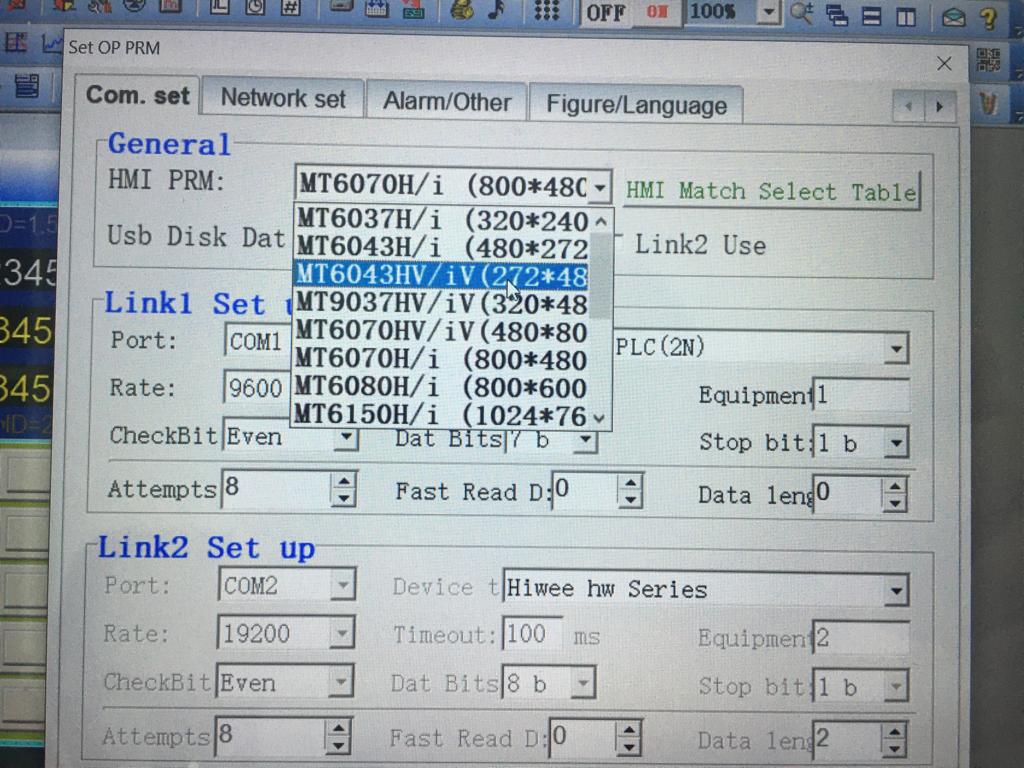Click the Link2 Timeout 100 ms field
Image resolution: width=1024 pixels, height=768 pixels.
[531, 633]
